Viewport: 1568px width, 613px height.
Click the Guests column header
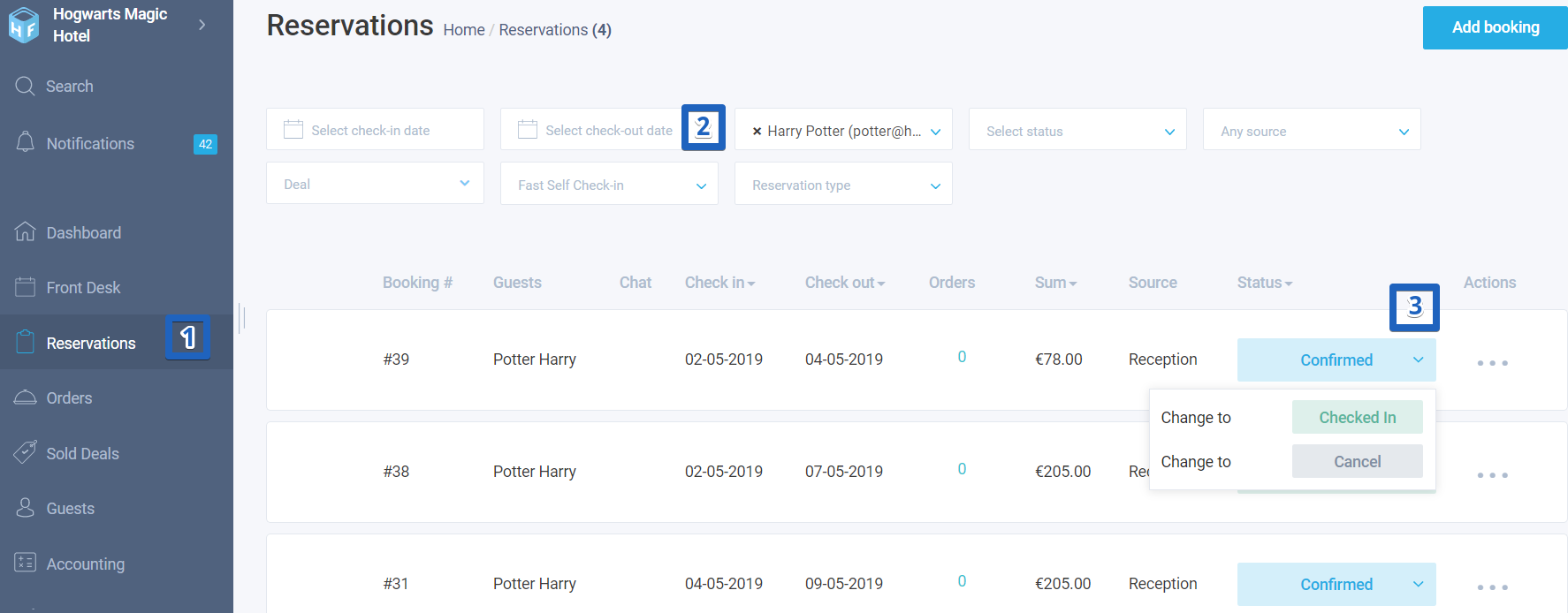[517, 283]
